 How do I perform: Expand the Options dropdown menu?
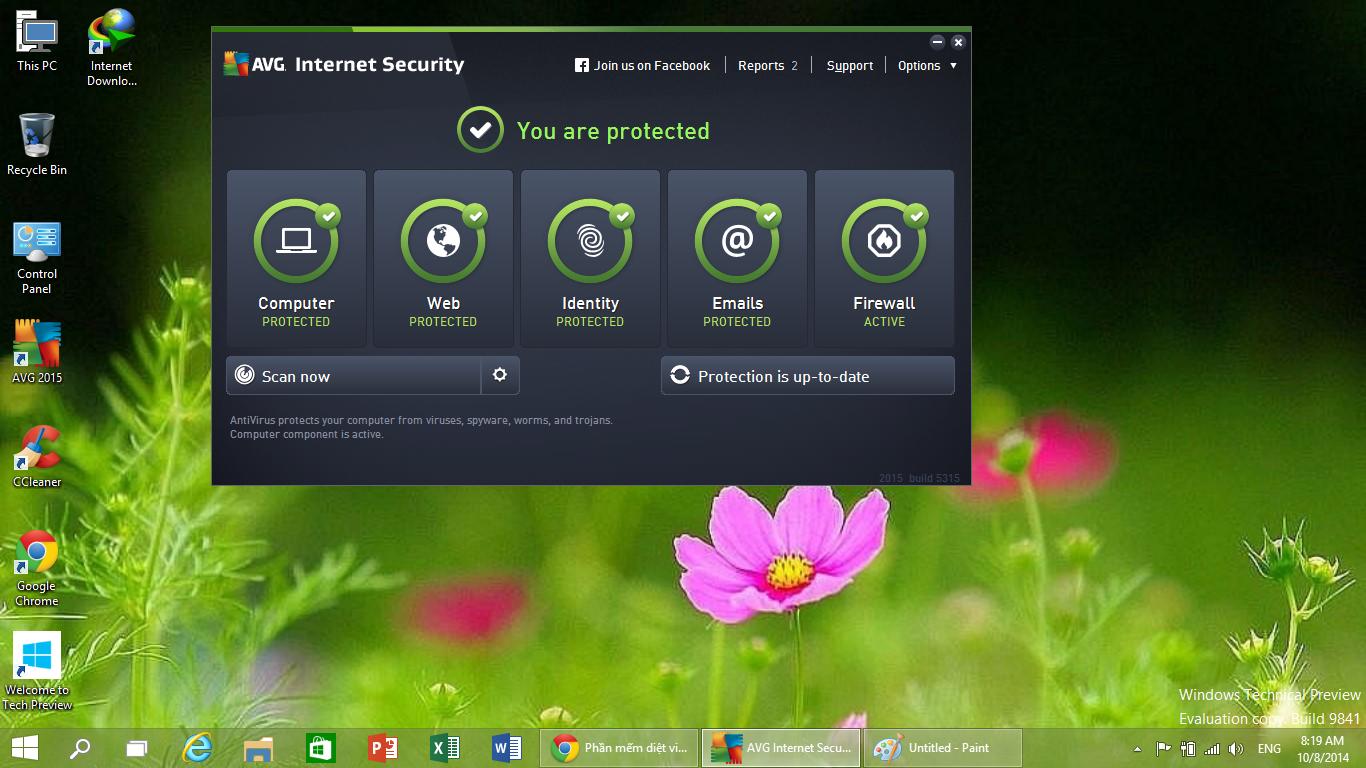[927, 66]
